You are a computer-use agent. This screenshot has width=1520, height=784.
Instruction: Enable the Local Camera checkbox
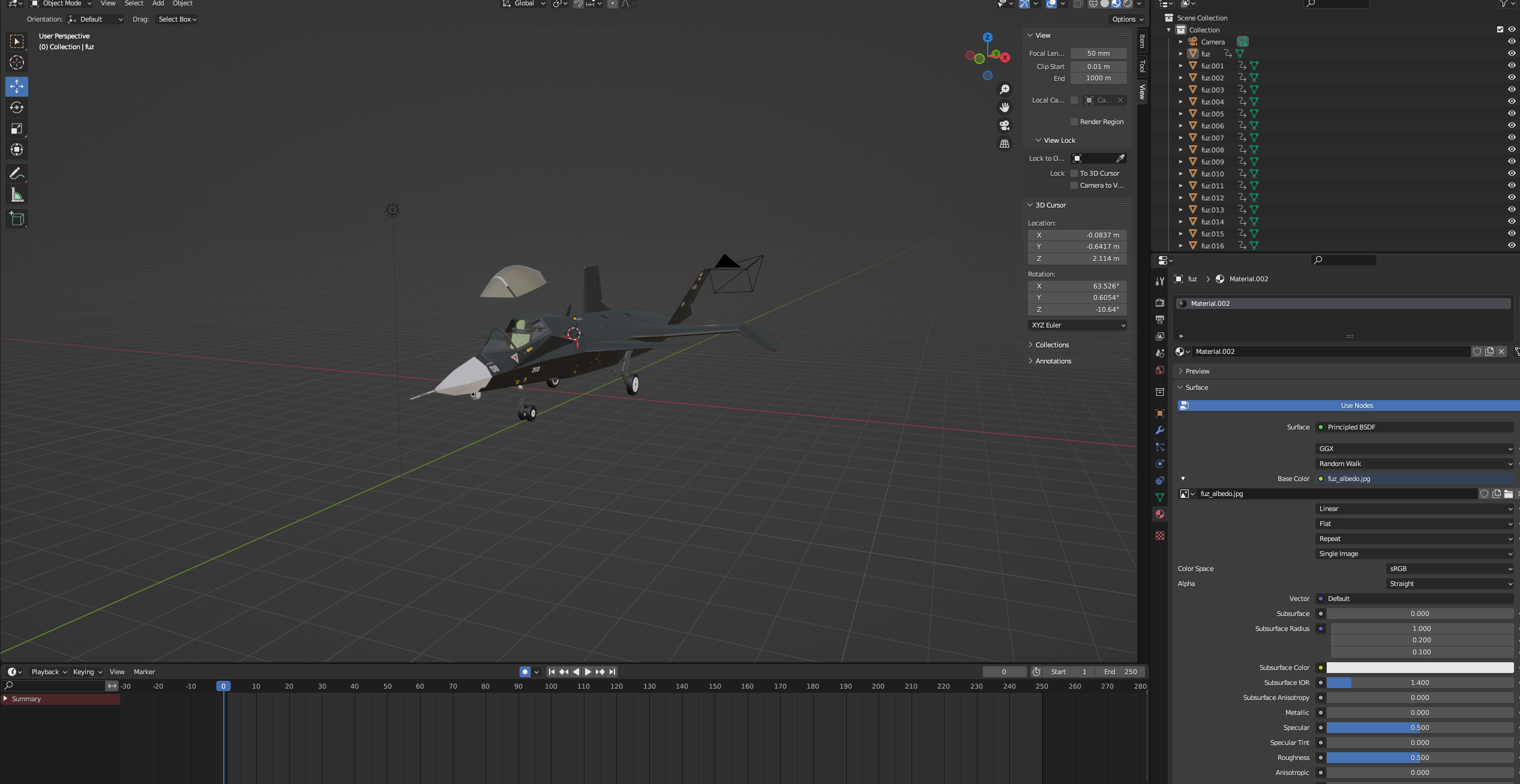point(1074,100)
